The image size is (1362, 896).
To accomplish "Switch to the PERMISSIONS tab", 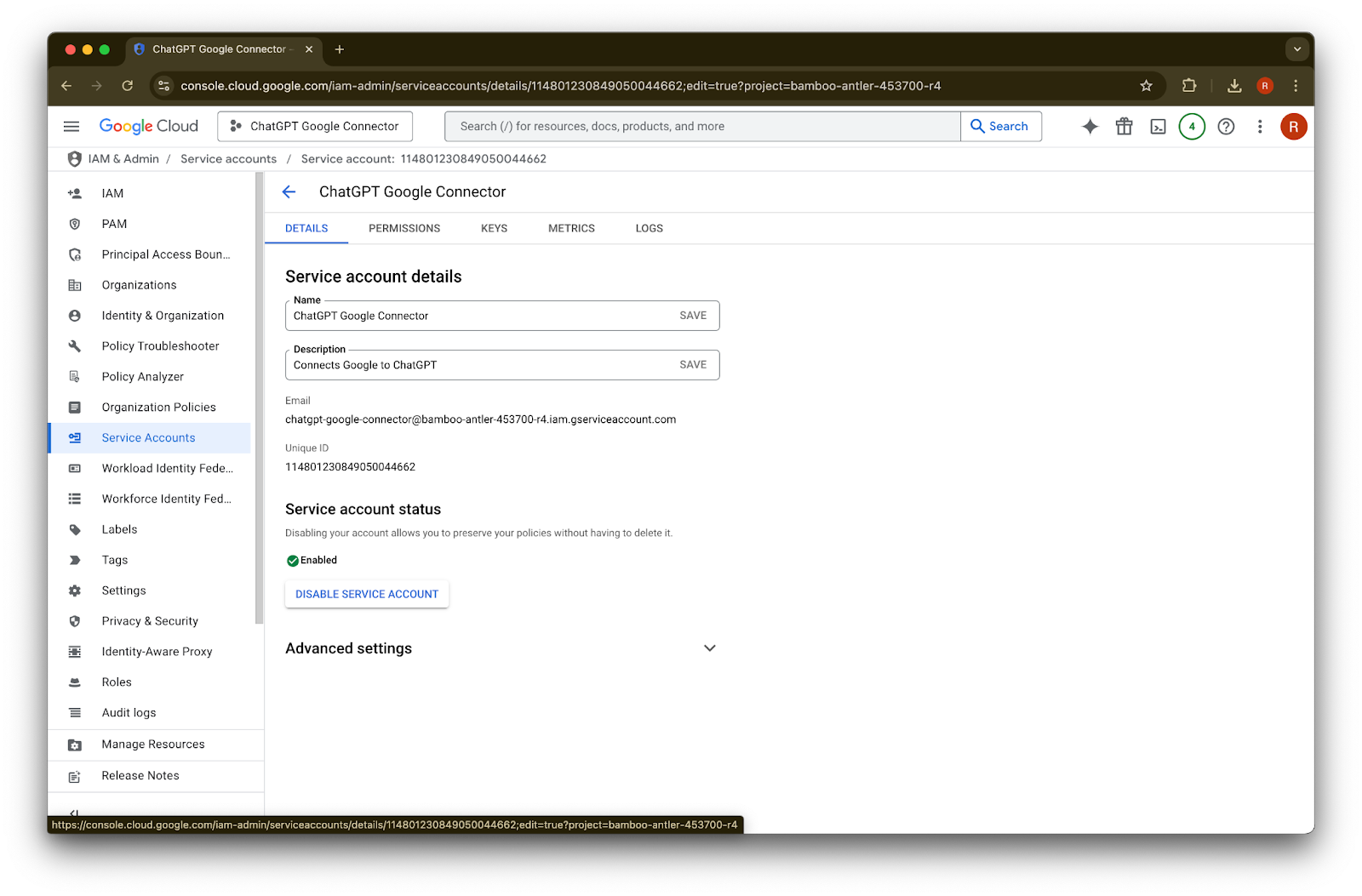I will coord(404,229).
